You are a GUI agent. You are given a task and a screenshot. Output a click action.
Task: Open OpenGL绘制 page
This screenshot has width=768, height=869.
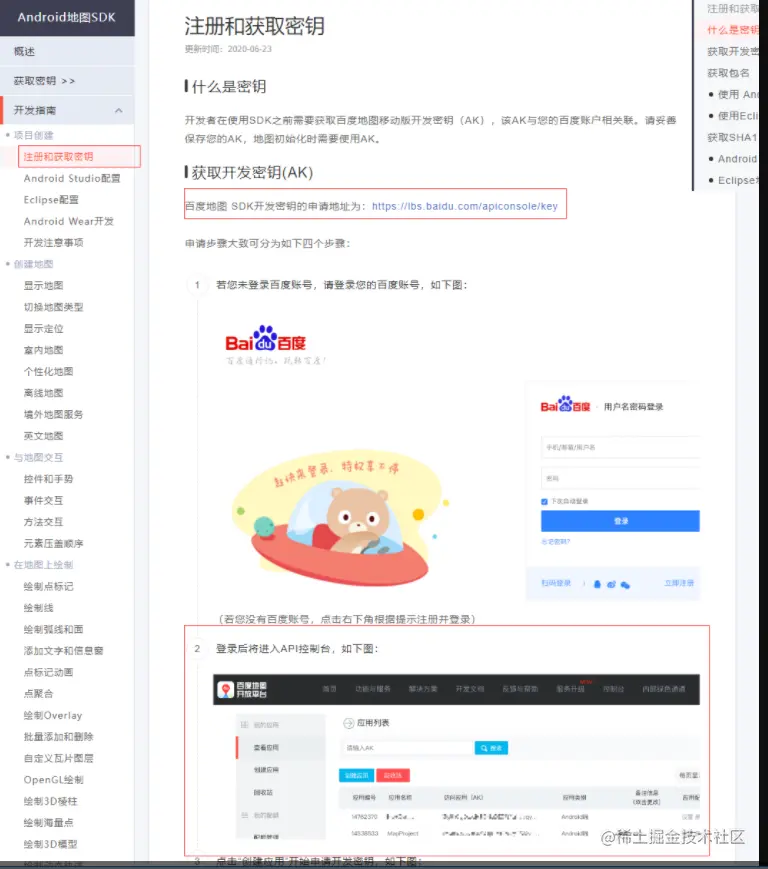[x=53, y=780]
